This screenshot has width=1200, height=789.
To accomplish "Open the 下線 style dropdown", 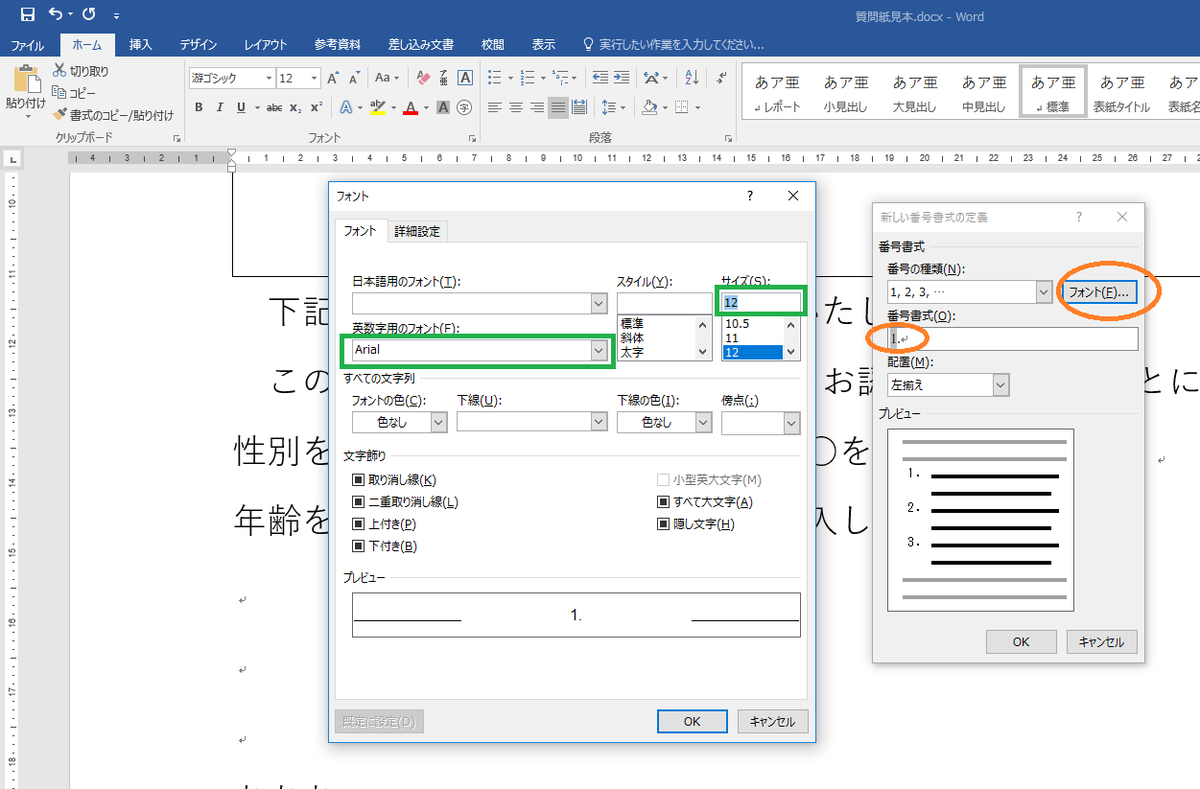I will (x=598, y=423).
